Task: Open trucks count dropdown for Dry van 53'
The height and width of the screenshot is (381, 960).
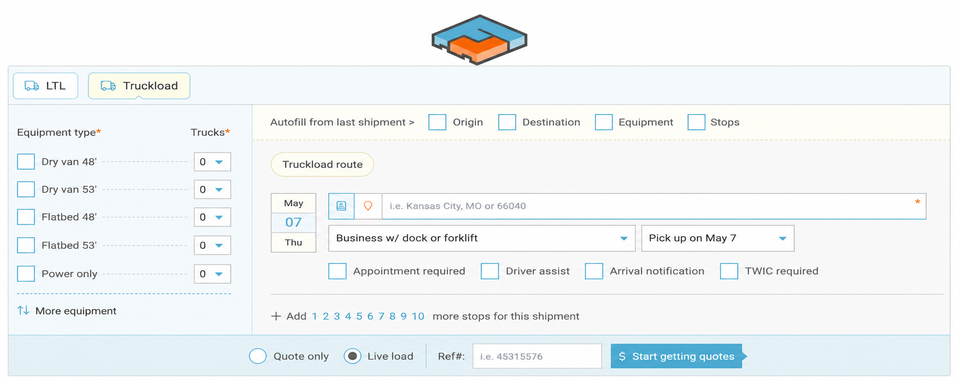Action: 212,189
